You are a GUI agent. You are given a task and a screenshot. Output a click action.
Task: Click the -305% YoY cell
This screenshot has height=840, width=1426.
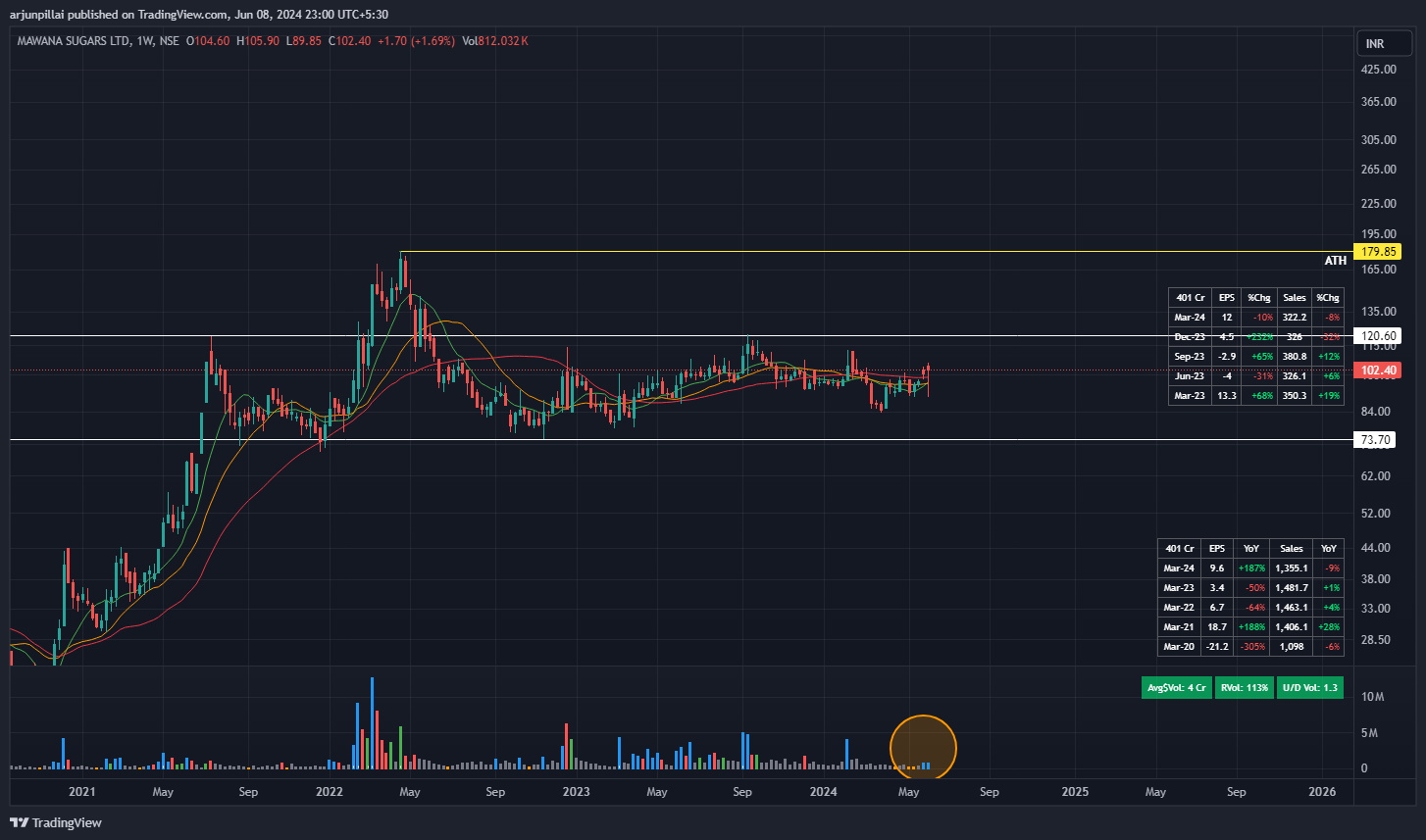[x=1251, y=647]
